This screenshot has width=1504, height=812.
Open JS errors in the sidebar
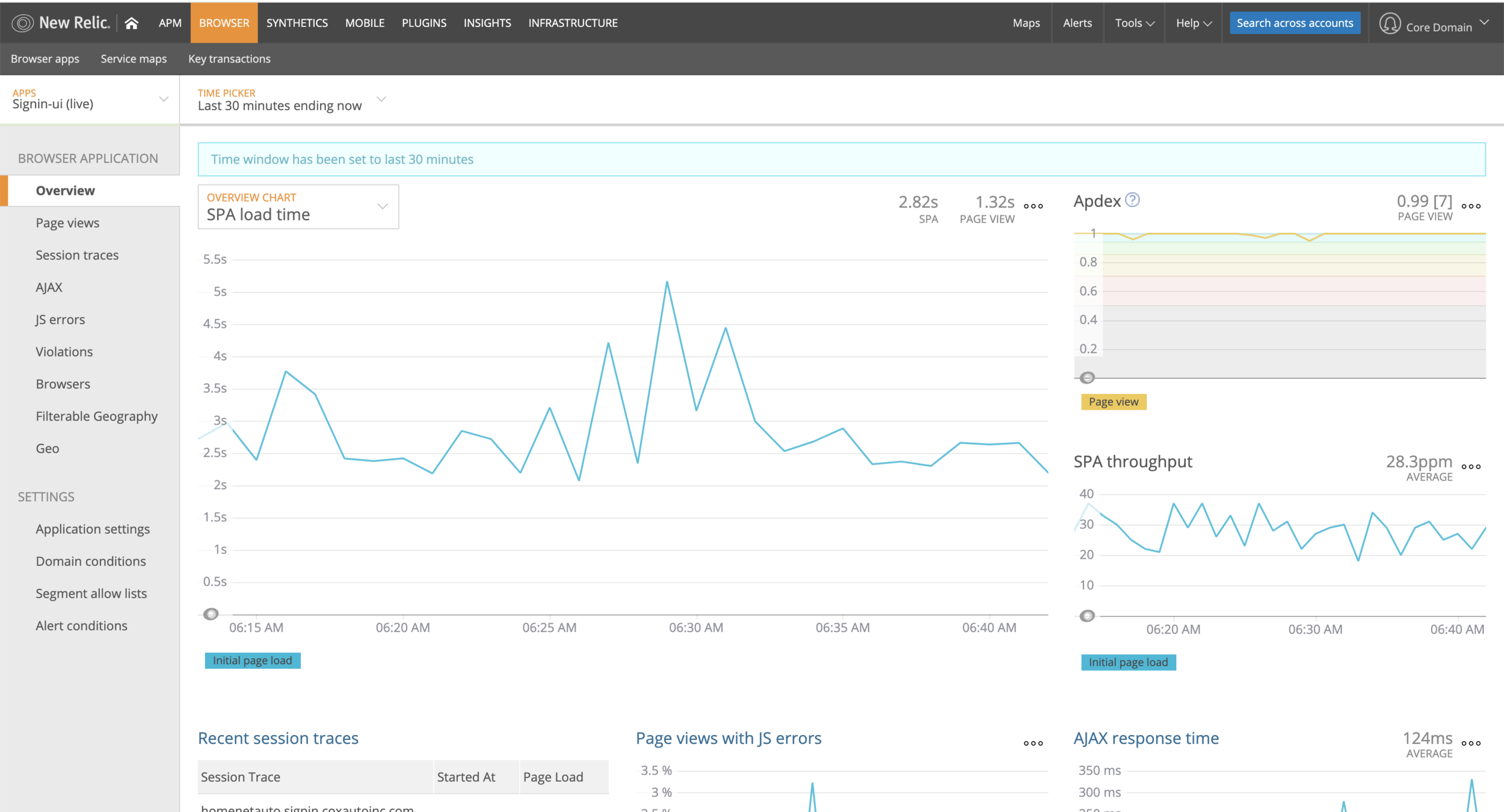pos(60,319)
